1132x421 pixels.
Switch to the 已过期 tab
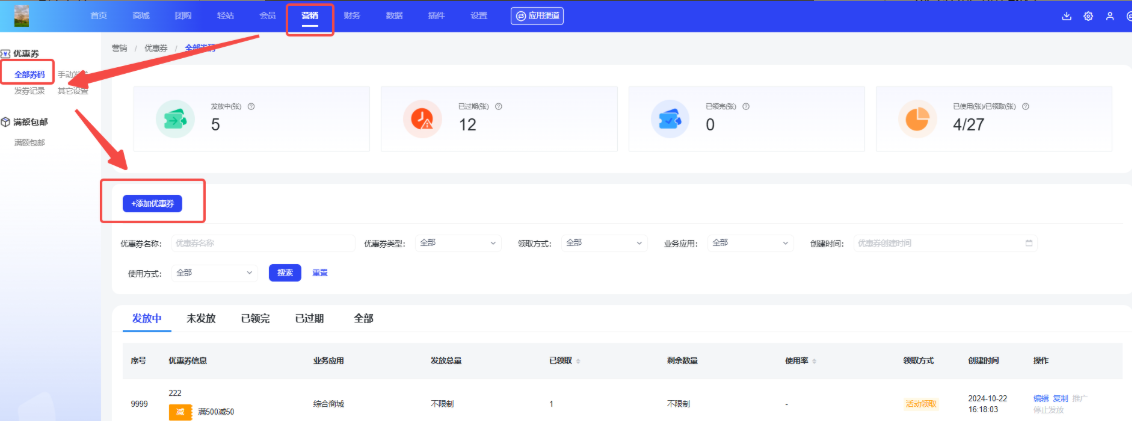click(309, 318)
